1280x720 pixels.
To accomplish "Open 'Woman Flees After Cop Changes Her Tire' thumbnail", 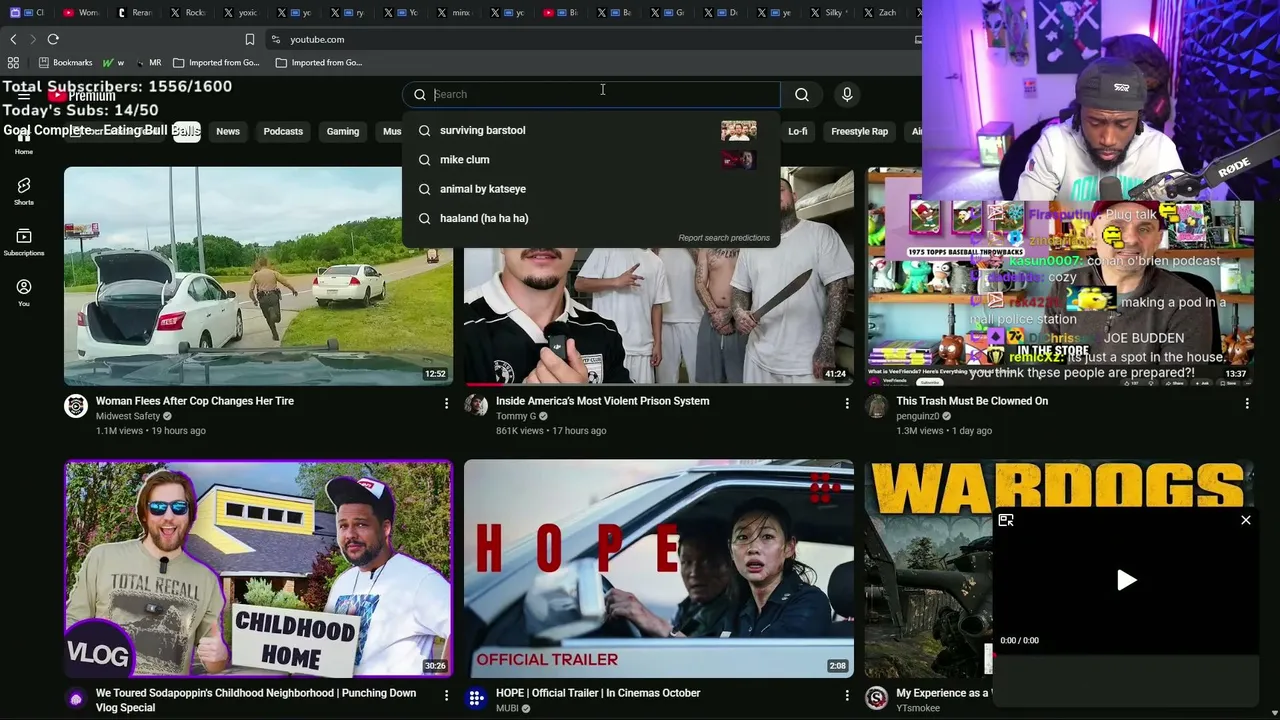I will coord(258,276).
